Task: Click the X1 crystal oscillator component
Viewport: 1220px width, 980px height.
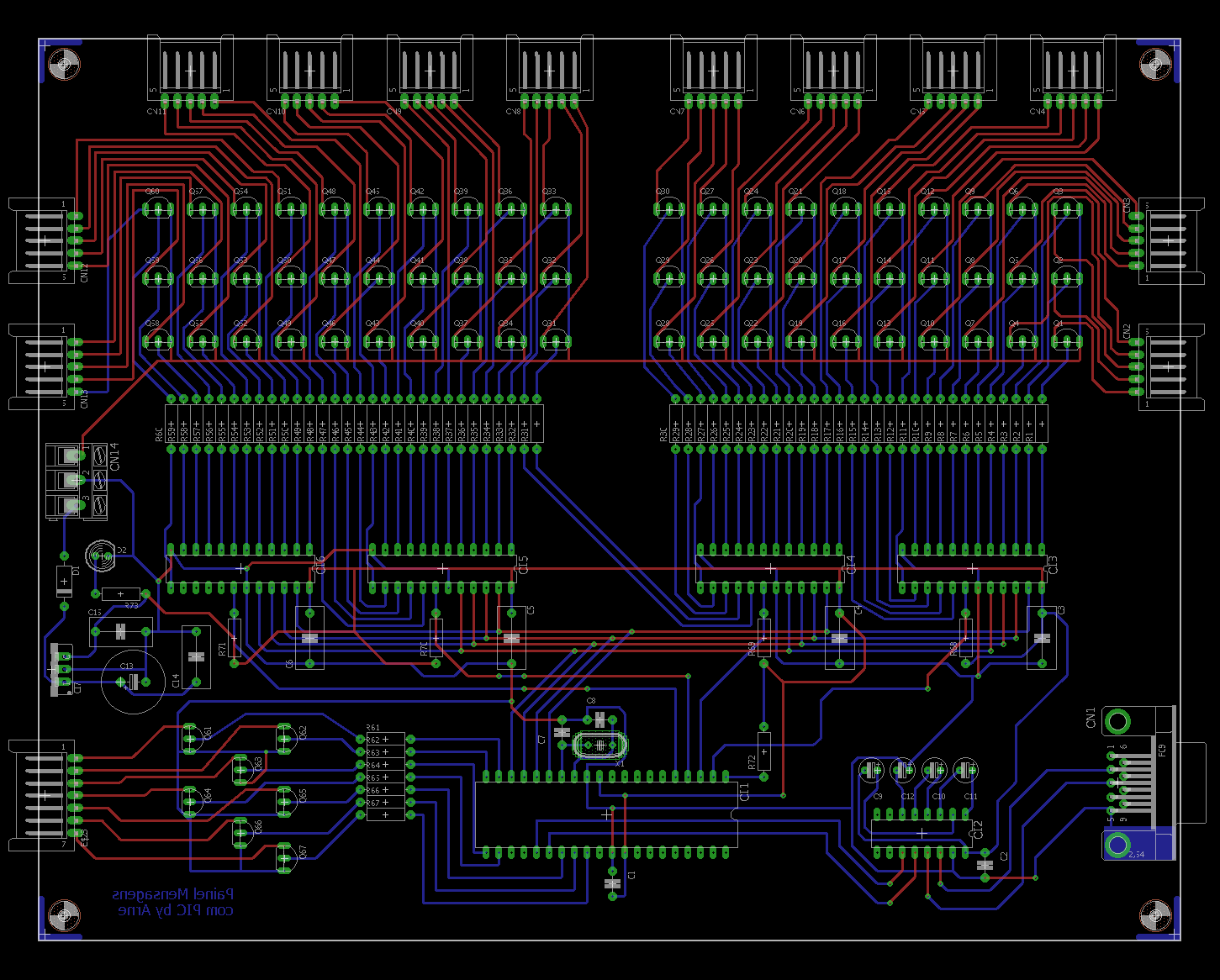Action: click(x=599, y=746)
